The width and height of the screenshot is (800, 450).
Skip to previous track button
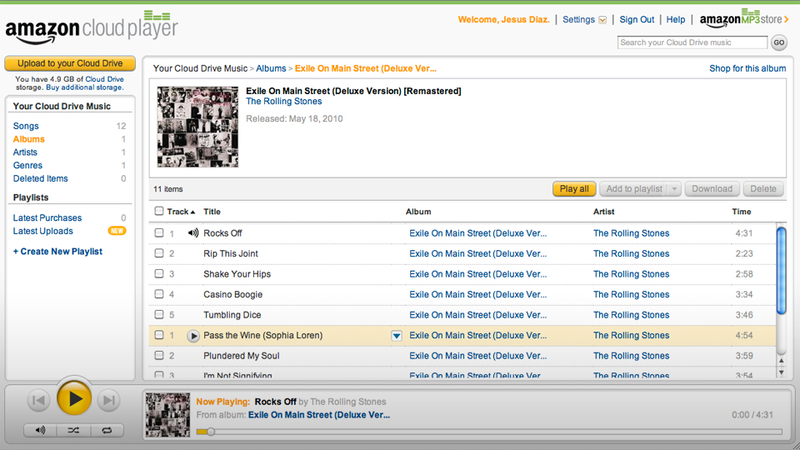pyautogui.click(x=38, y=400)
